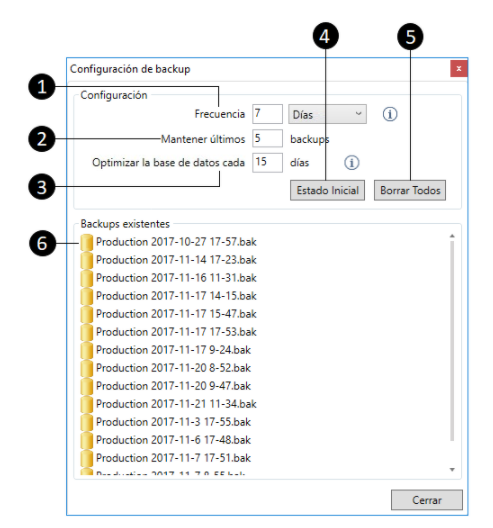Click database icon of Production 2017-10-27 17-57.bak

[x=87, y=242]
